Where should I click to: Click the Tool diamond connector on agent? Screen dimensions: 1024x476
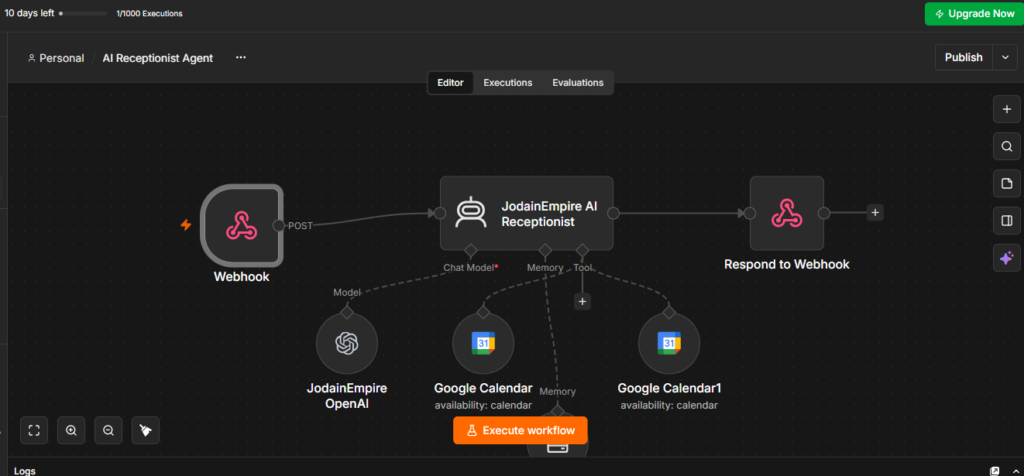click(583, 250)
